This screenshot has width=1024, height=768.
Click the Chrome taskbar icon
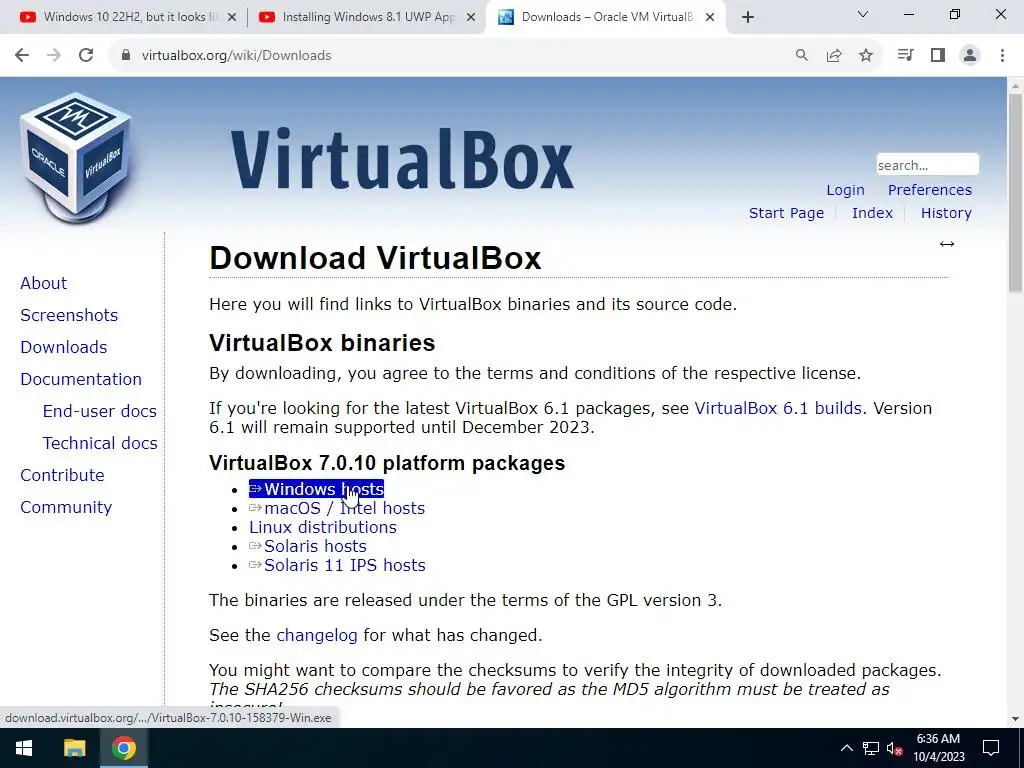click(123, 748)
